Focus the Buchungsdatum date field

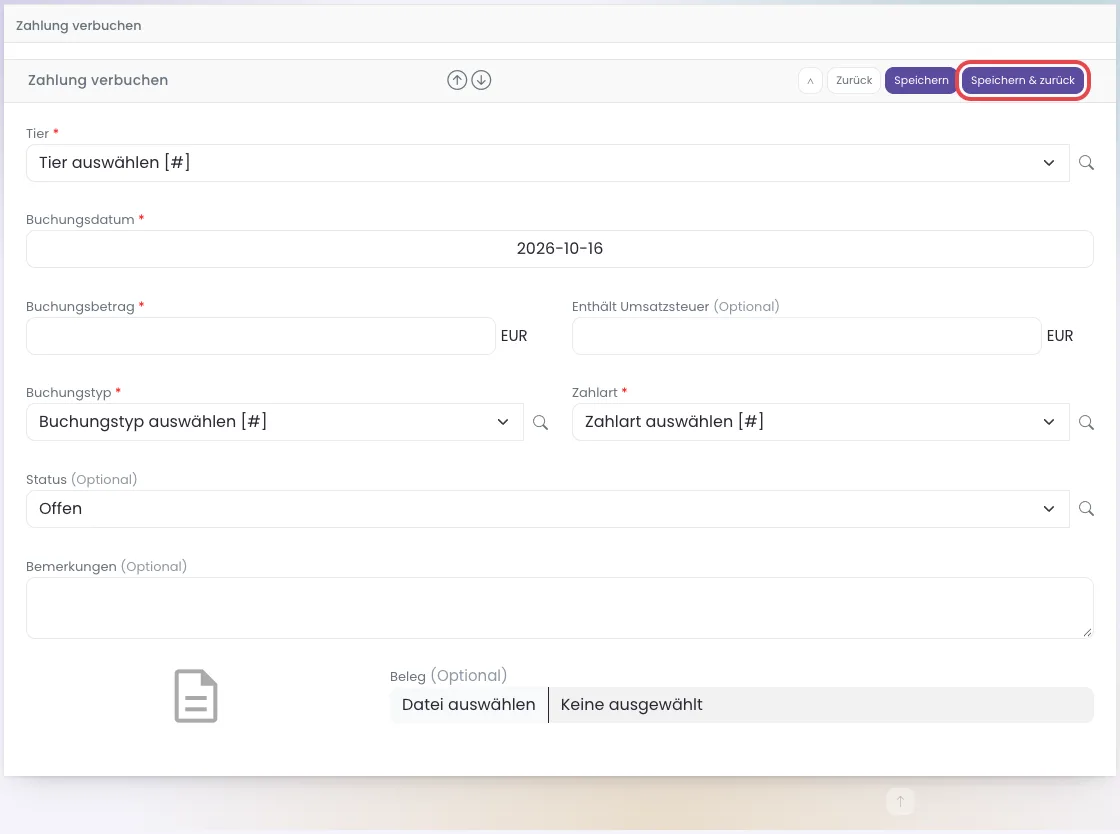tap(560, 249)
